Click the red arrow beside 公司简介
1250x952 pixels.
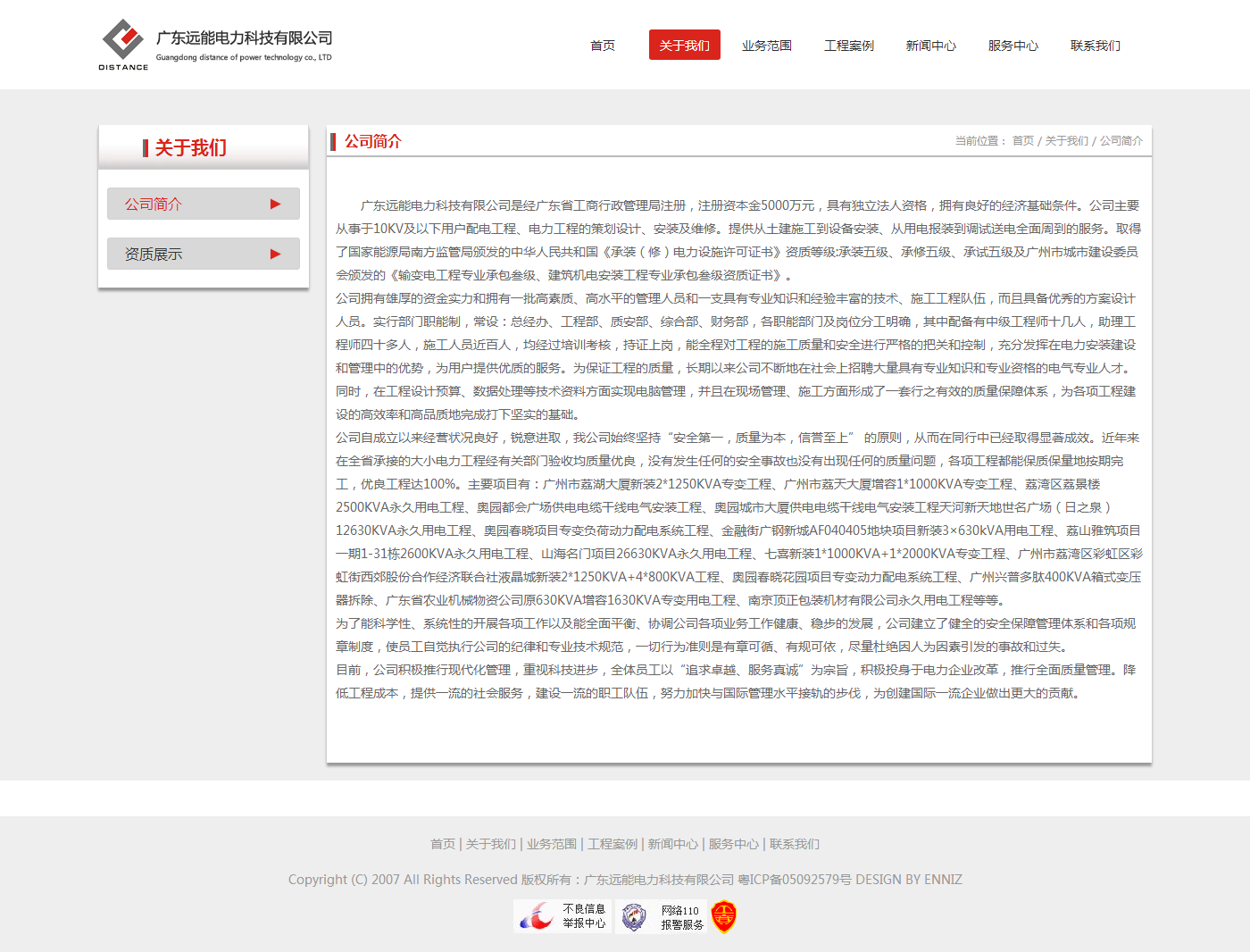tap(275, 204)
